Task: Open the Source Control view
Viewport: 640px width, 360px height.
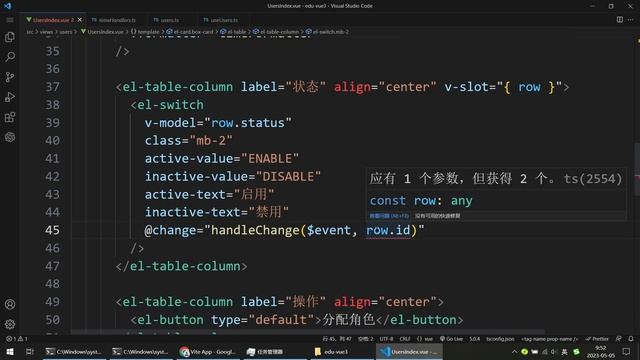Action: 10,77
